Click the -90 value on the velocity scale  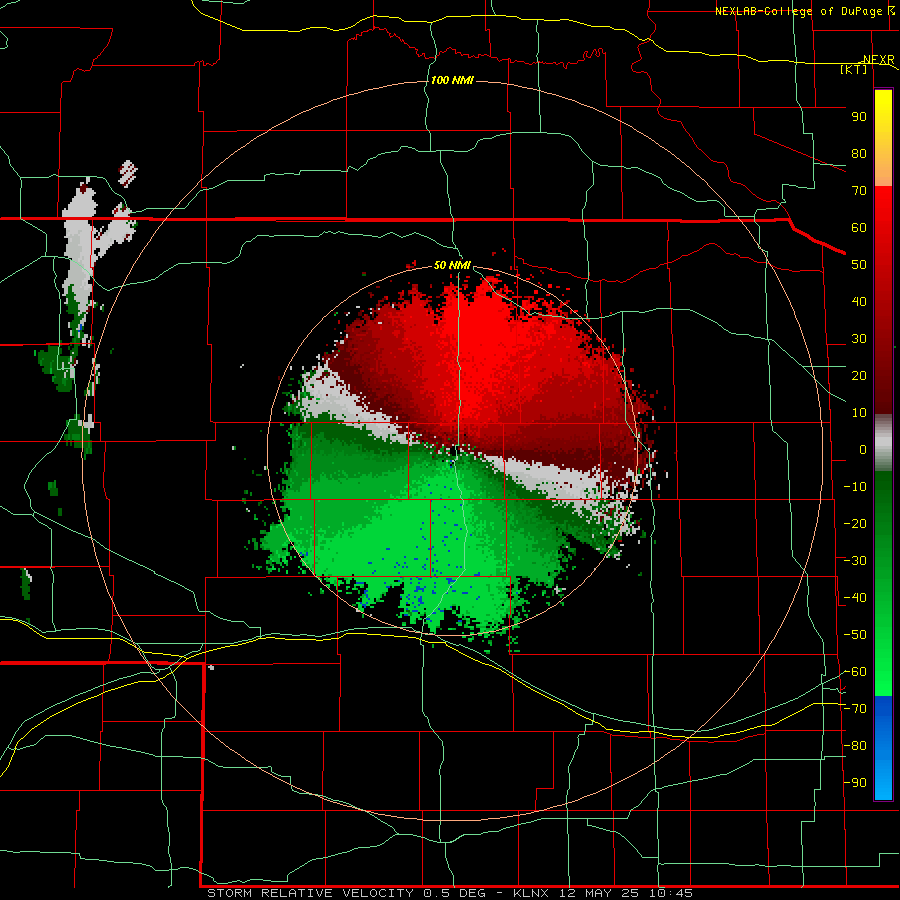pos(855,783)
